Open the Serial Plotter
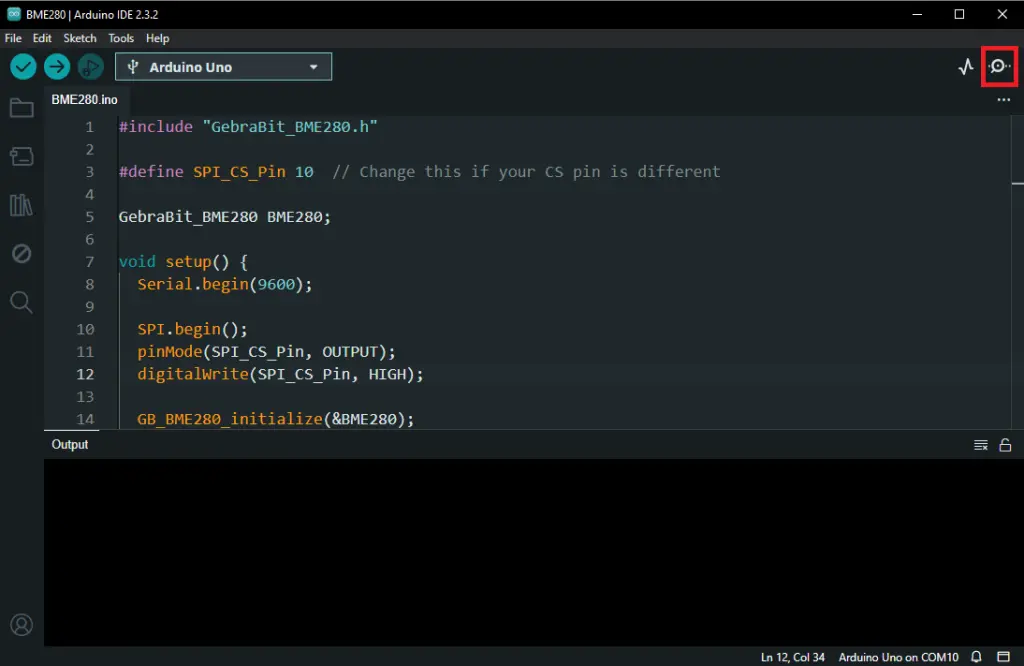Image resolution: width=1024 pixels, height=666 pixels. 966,67
